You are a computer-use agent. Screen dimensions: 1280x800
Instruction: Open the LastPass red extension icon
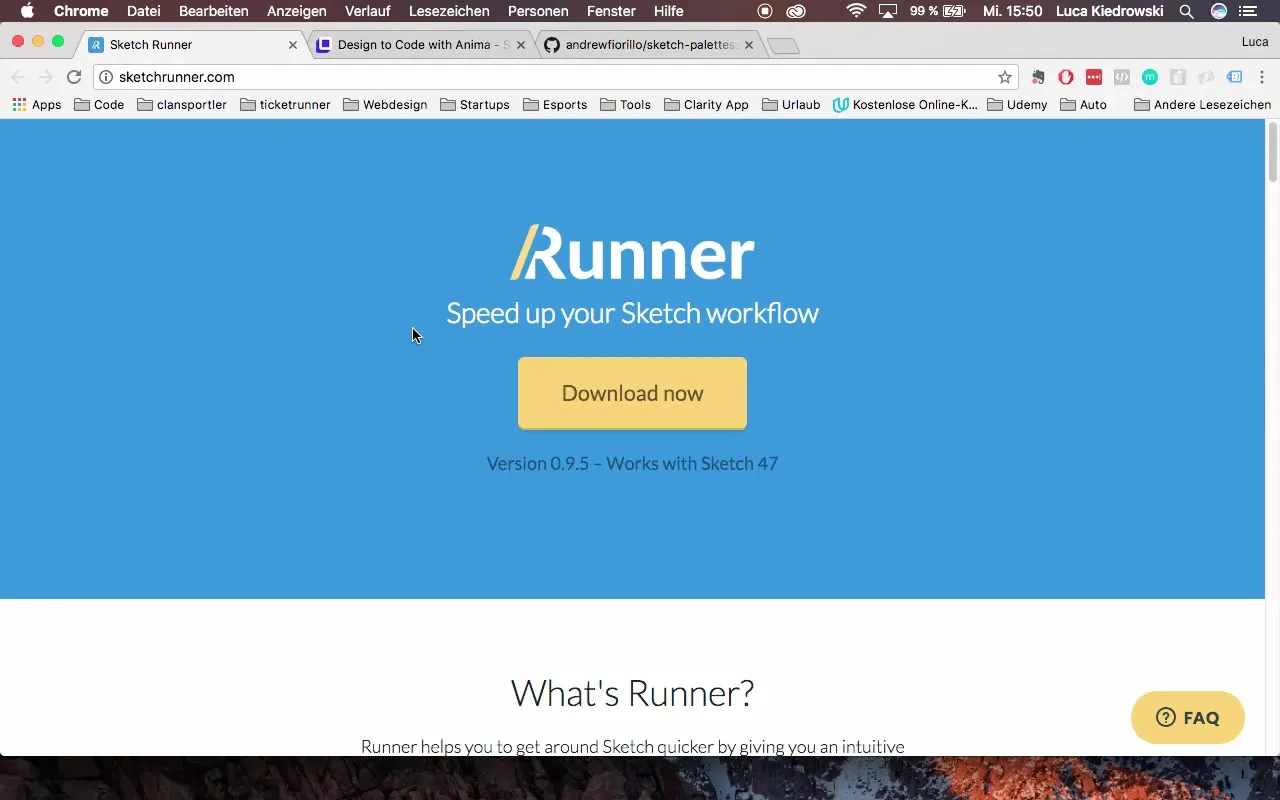click(1094, 77)
